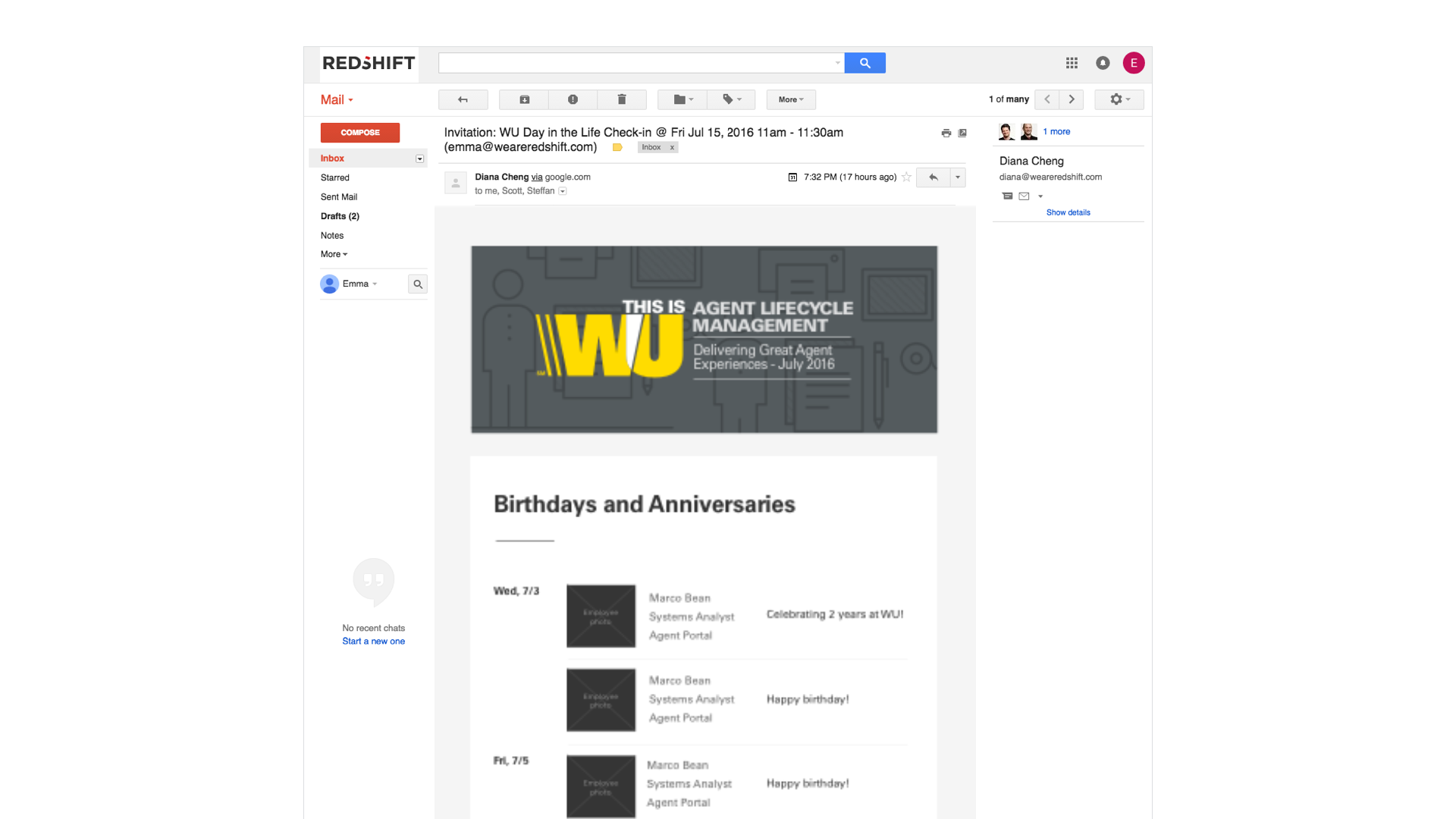The width and height of the screenshot is (1456, 819).
Task: Open the email in a new window
Action: pyautogui.click(x=962, y=133)
